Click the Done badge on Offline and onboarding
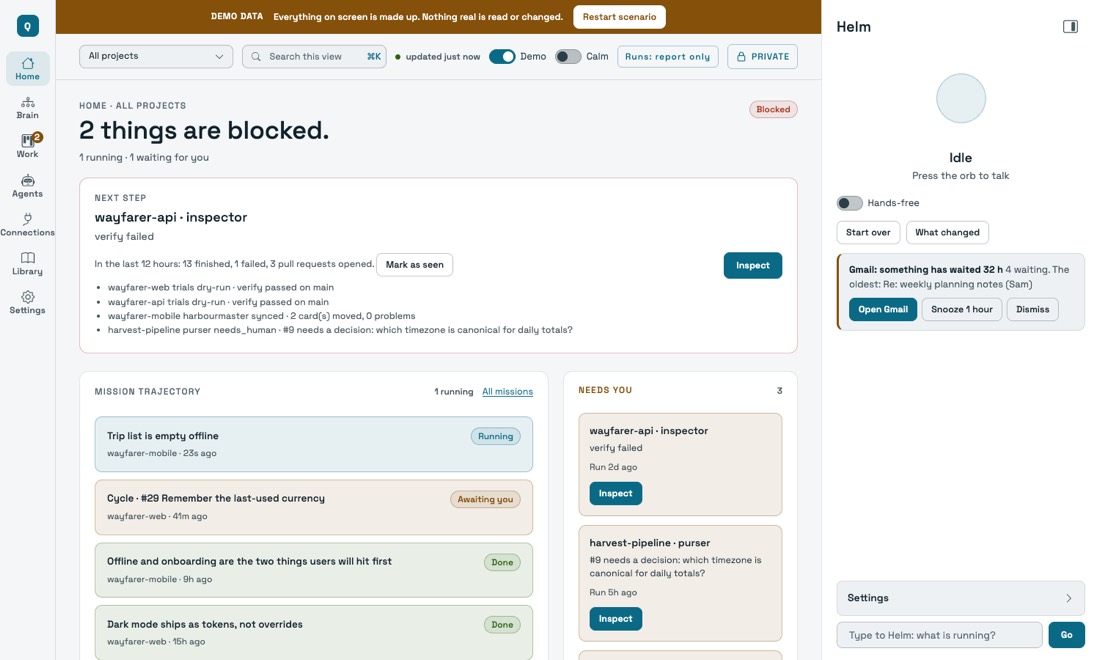Screen dimensions: 1100x660 [502, 562]
